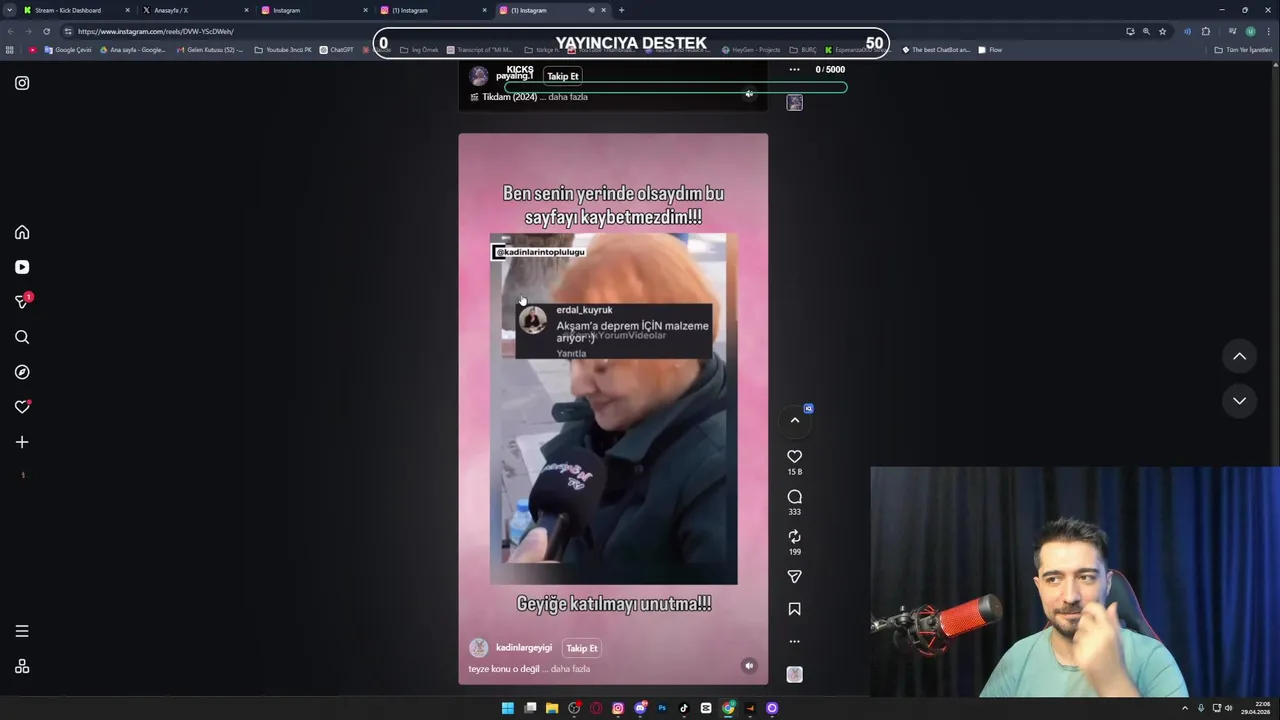The width and height of the screenshot is (1280, 720).
Task: Open The best ChatBot bookmark
Action: tap(936, 50)
